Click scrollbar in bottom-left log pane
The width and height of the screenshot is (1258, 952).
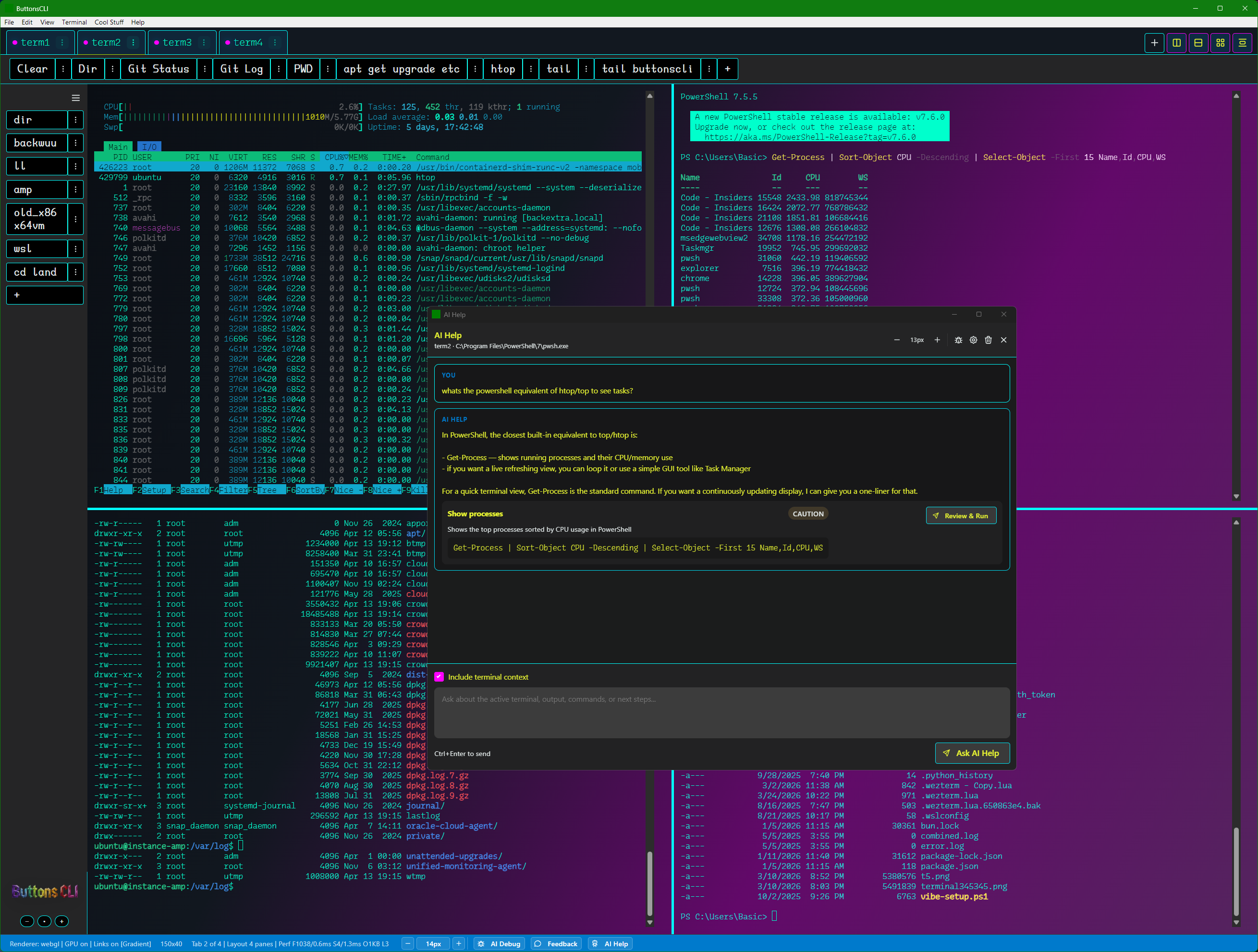tap(649, 884)
